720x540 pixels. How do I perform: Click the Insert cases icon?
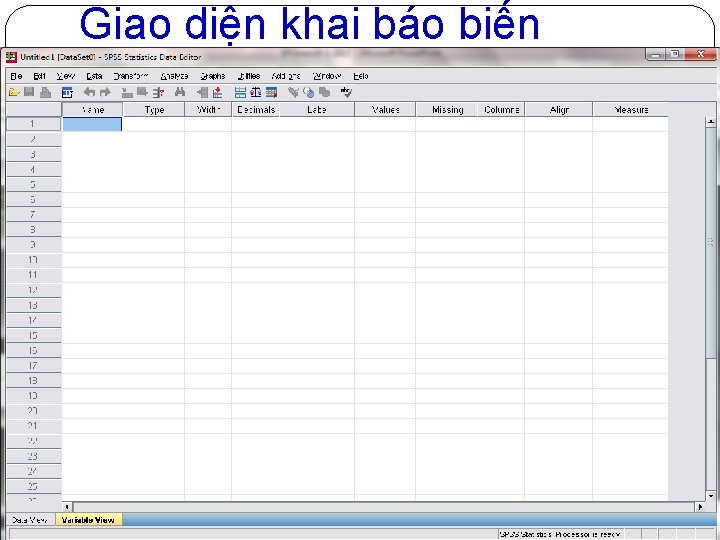202,93
